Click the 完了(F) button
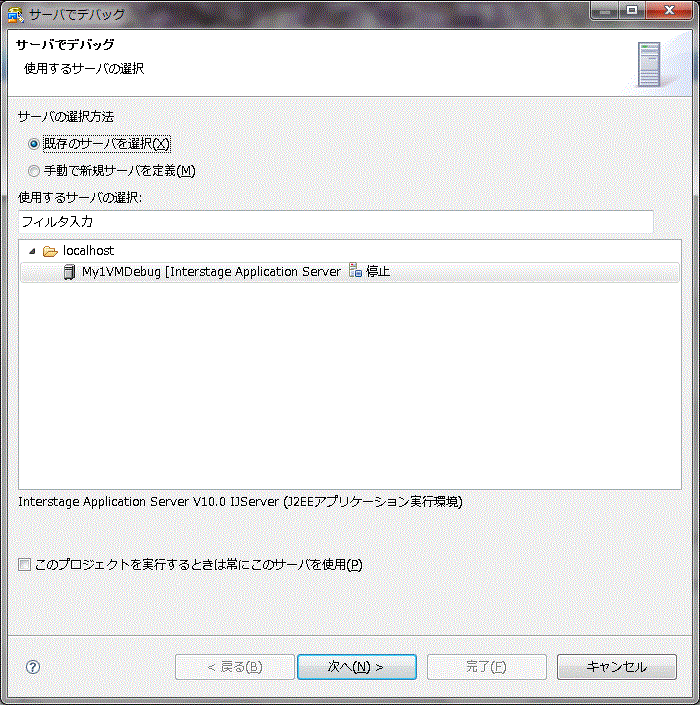 [x=487, y=667]
